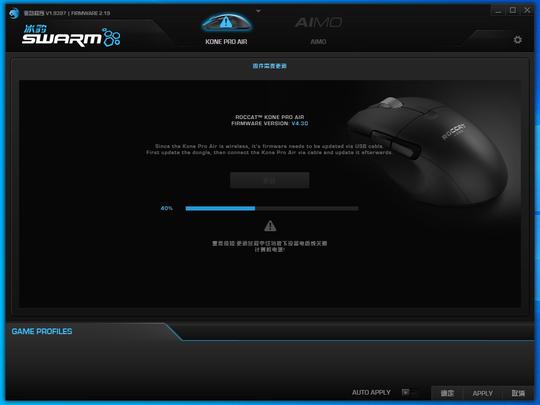Open settings via the gear icon

(517, 40)
